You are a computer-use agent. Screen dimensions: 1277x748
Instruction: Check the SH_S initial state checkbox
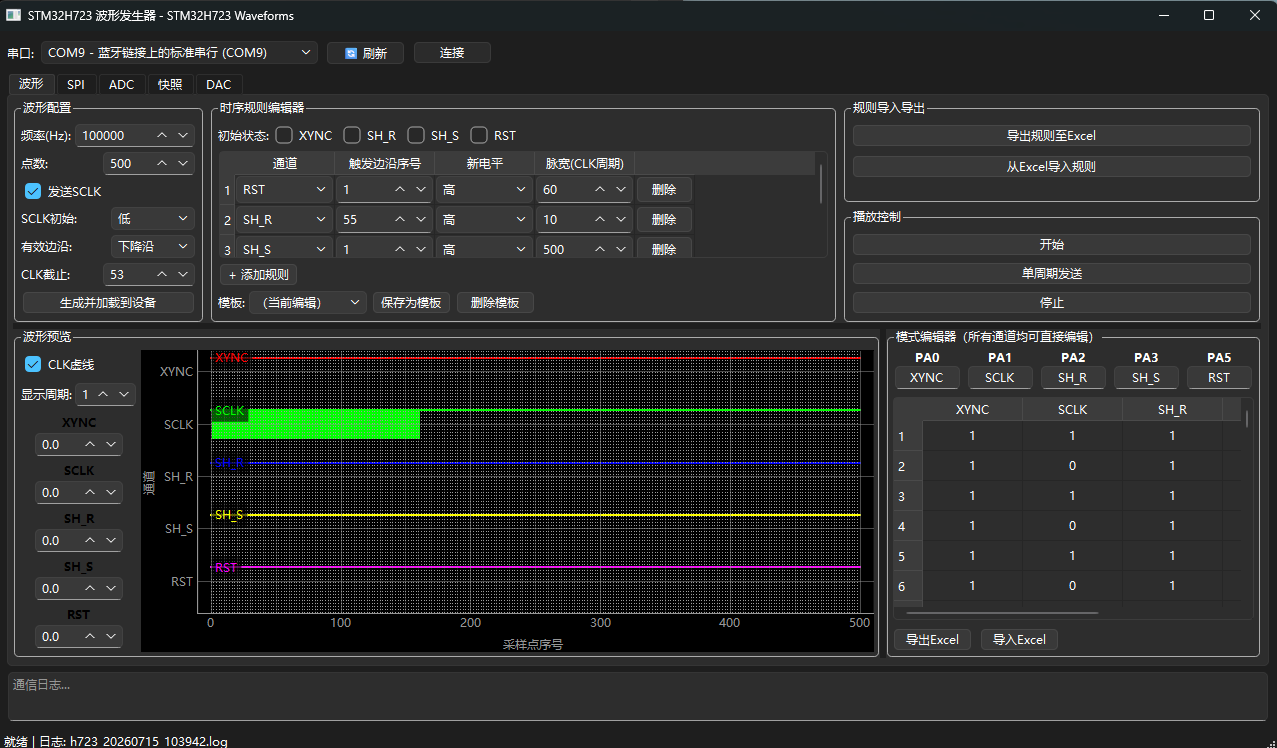(x=416, y=135)
